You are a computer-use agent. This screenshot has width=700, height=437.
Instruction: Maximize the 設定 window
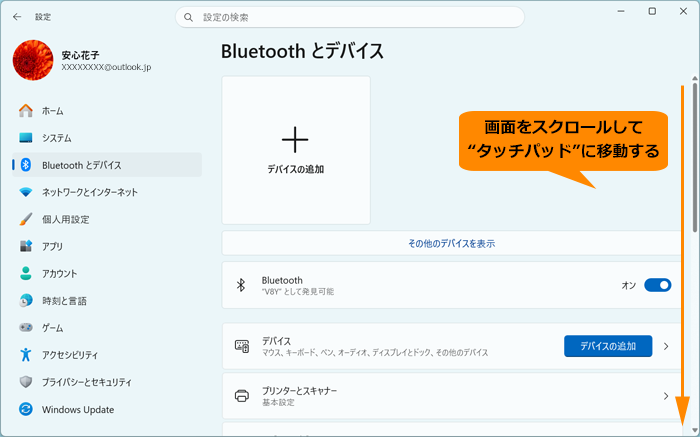pyautogui.click(x=652, y=11)
